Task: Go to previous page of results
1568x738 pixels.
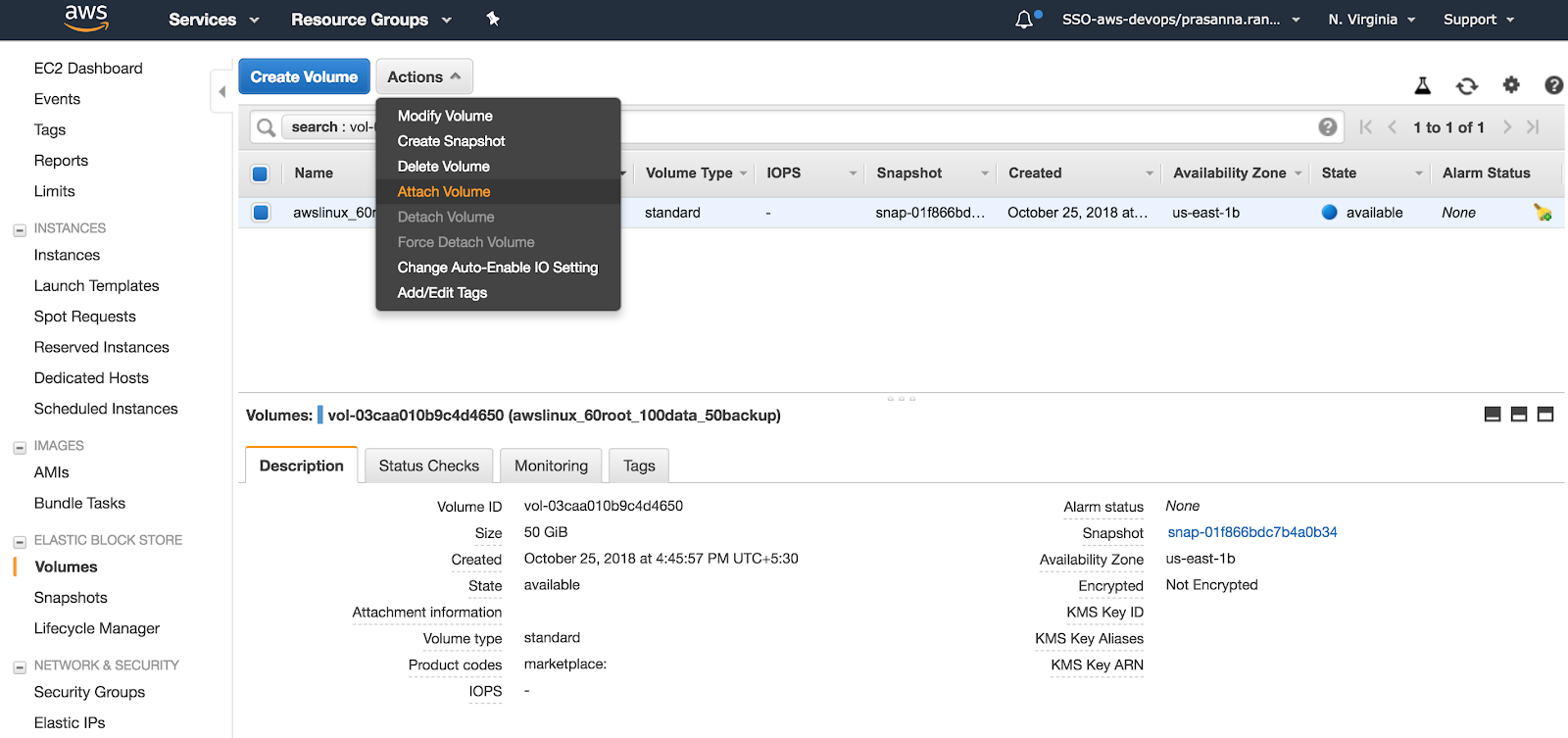Action: (x=1392, y=126)
